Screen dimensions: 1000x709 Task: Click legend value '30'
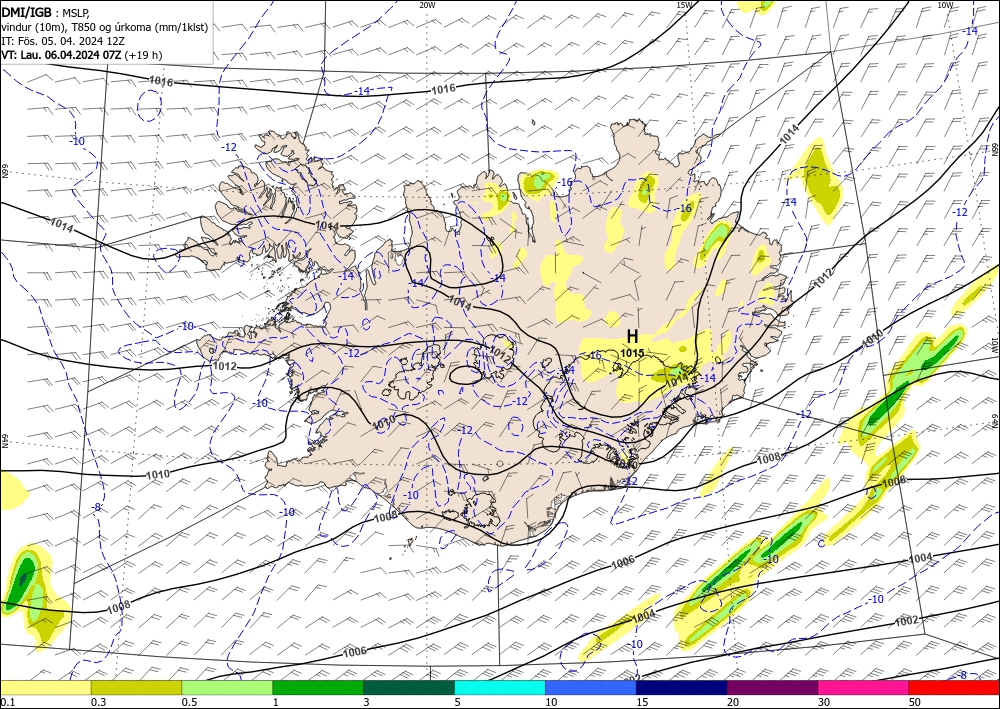click(x=824, y=702)
